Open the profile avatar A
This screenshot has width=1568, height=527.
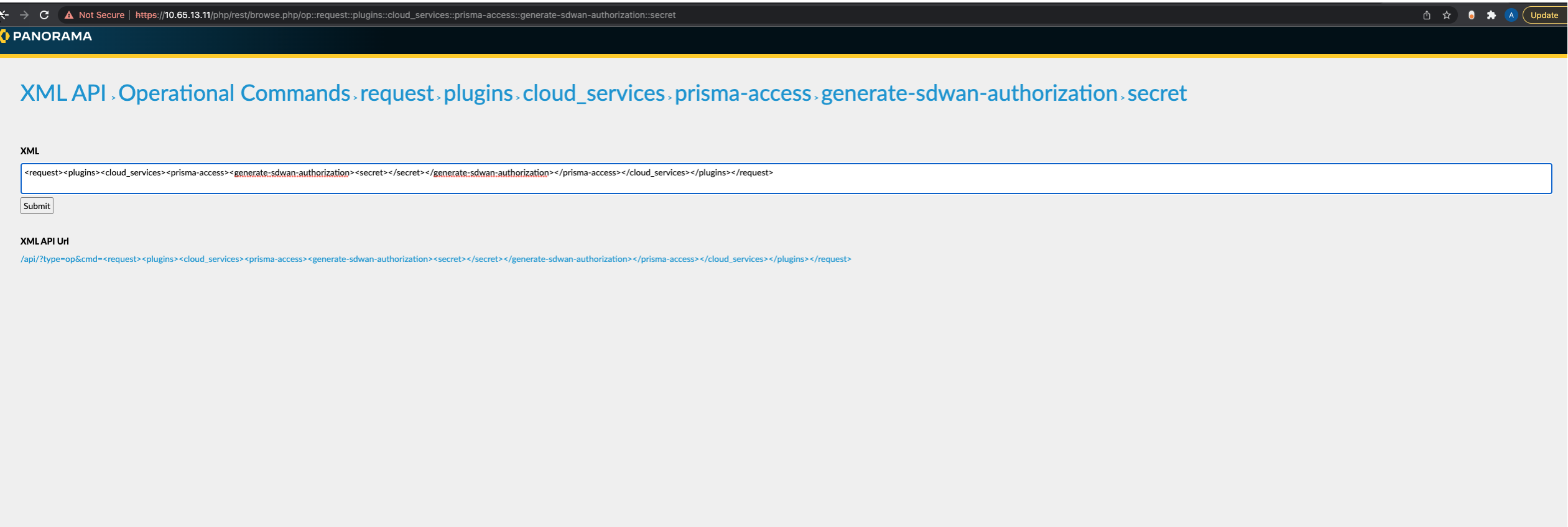point(1511,15)
